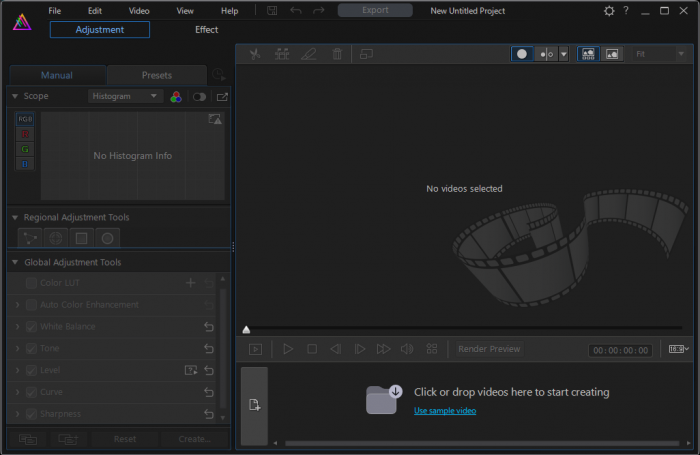Open the Histogram scope type dropdown

pos(125,97)
